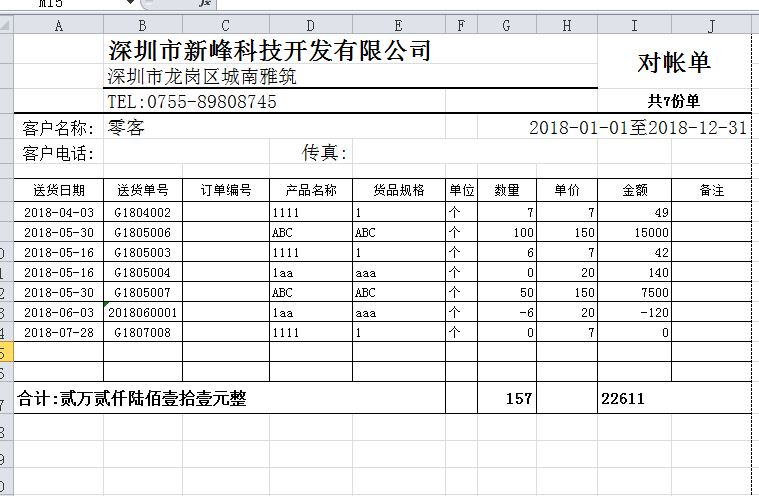Select column A header
The width and height of the screenshot is (759, 496).
pos(59,25)
